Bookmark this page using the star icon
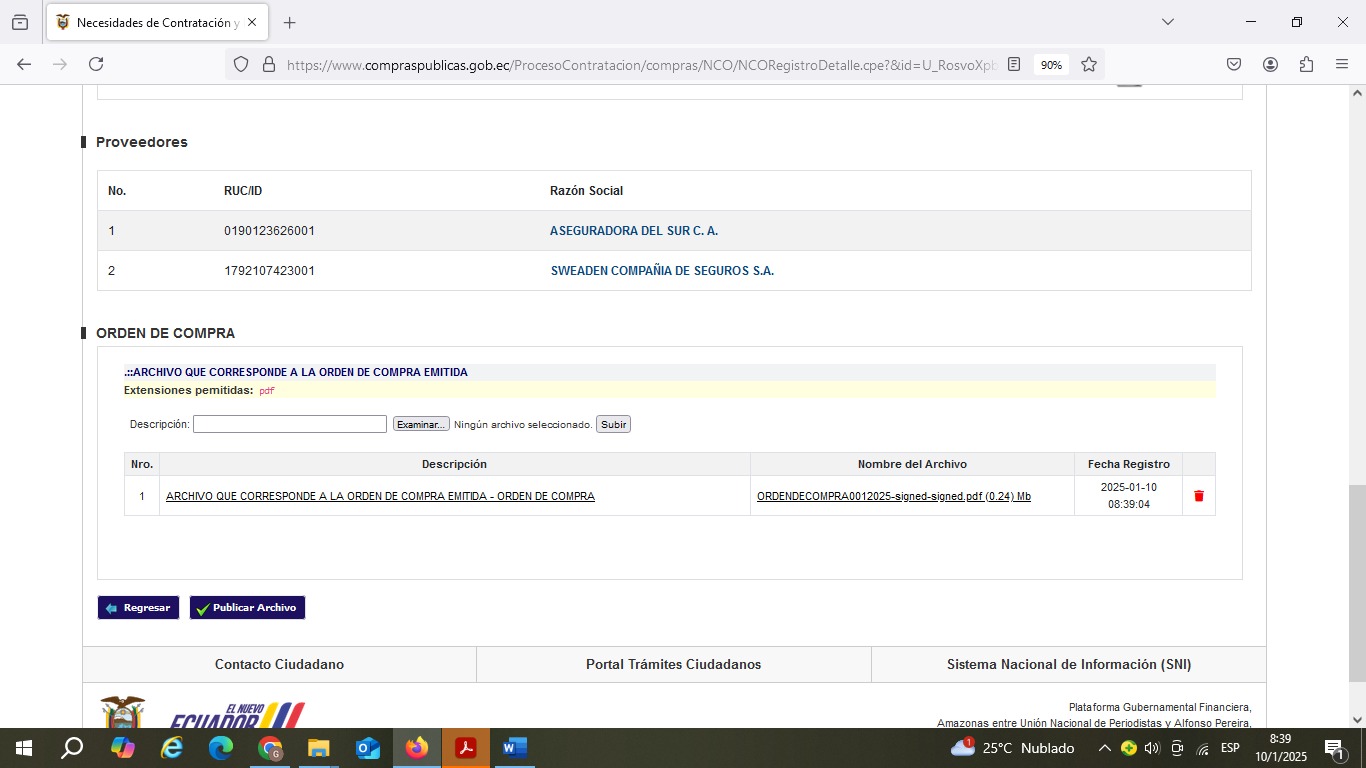Image resolution: width=1366 pixels, height=768 pixels. click(x=1089, y=64)
